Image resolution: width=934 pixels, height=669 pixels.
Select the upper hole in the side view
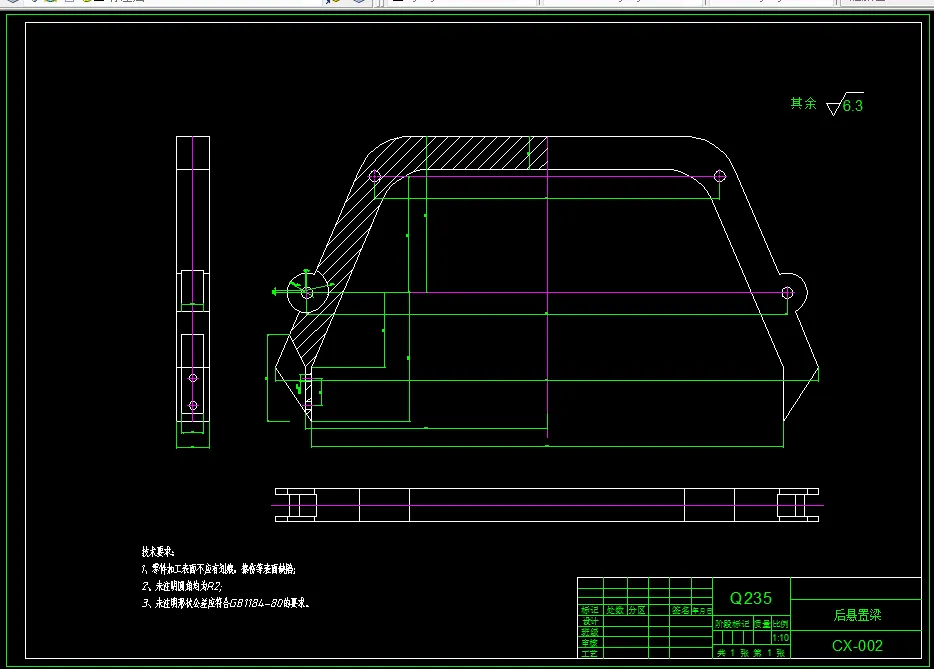tap(193, 378)
